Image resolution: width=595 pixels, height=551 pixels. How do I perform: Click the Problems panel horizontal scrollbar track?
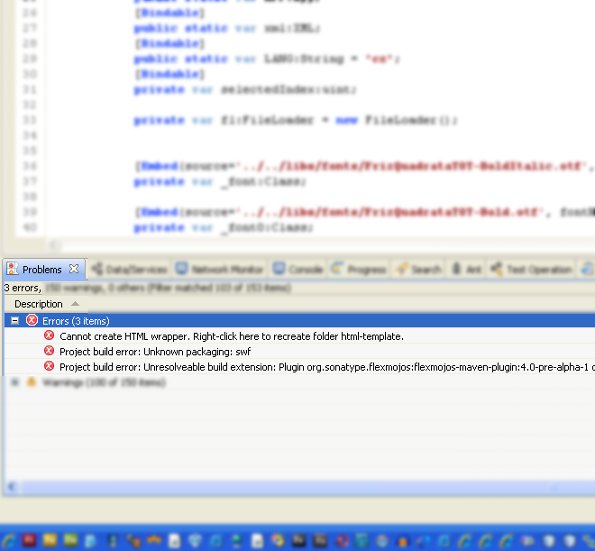307,487
